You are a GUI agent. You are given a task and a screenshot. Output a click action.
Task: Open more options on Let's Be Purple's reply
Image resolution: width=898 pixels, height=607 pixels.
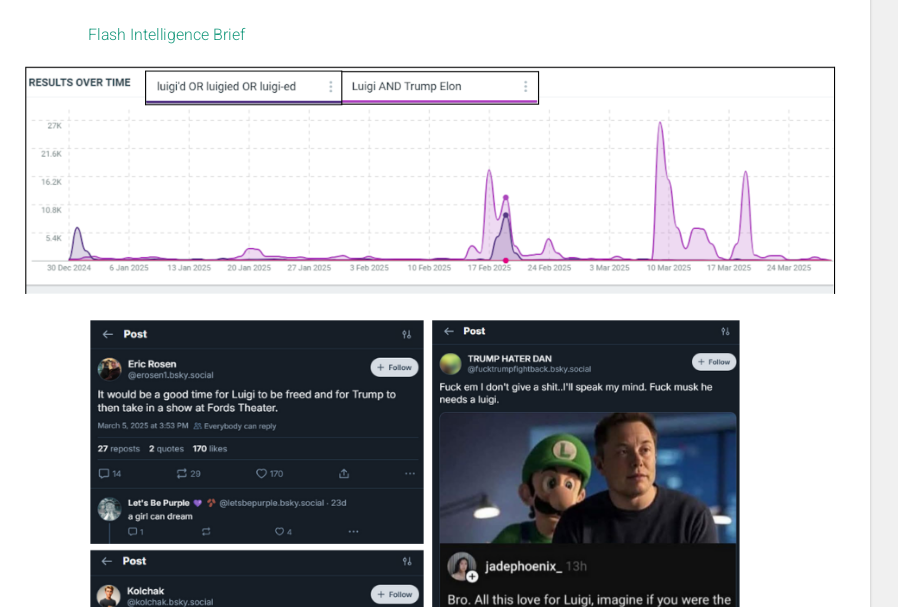click(353, 532)
